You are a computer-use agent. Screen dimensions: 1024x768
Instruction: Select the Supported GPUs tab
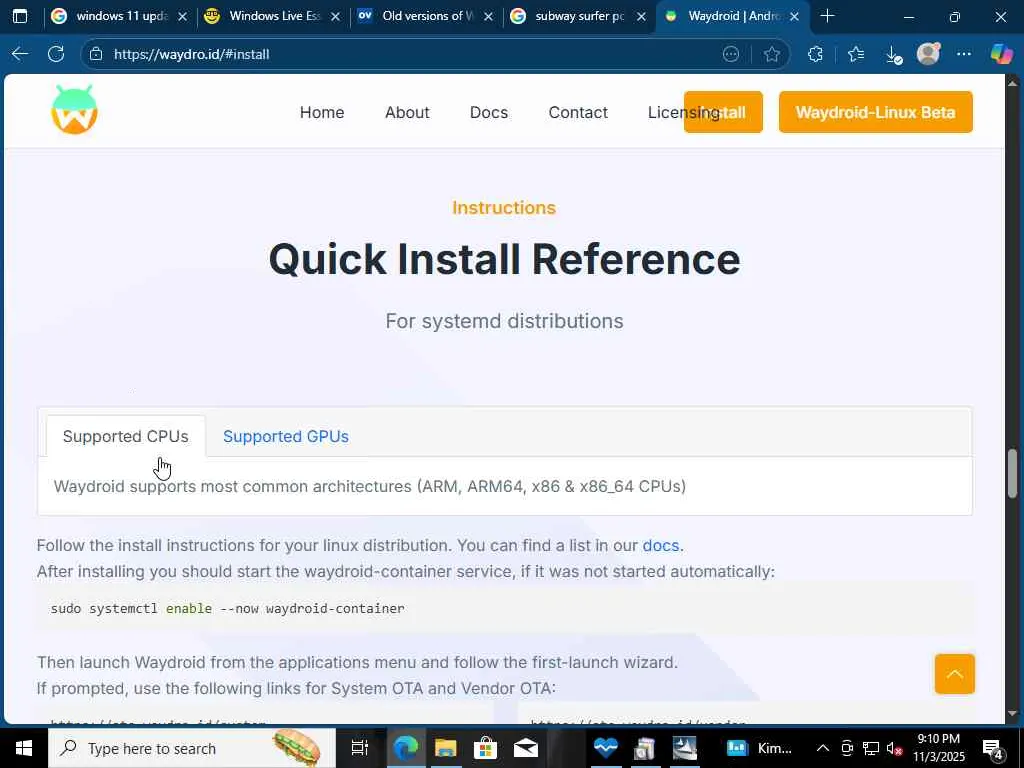point(286,436)
